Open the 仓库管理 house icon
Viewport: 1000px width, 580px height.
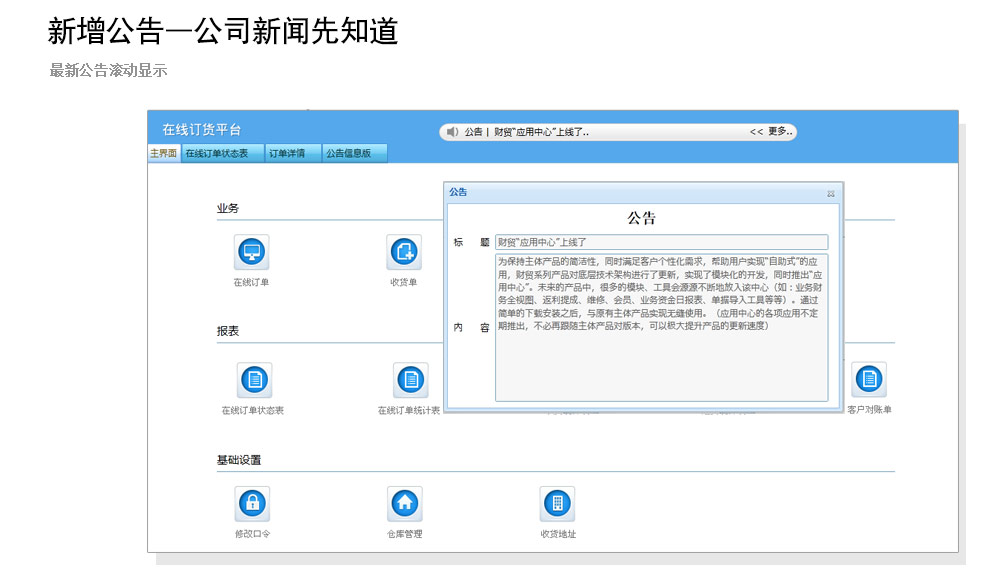coord(404,503)
